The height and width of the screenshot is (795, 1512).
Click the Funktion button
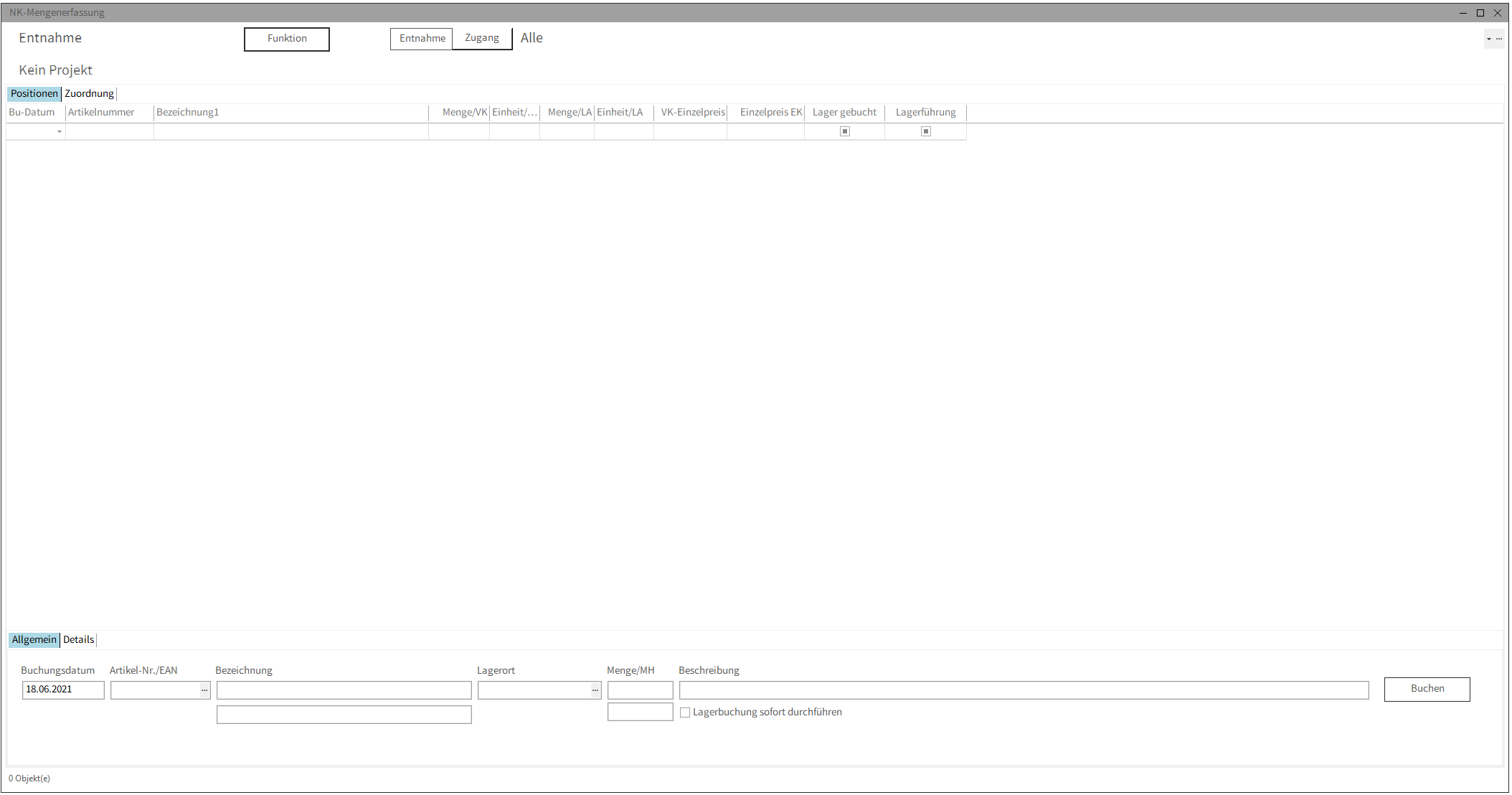pos(287,39)
